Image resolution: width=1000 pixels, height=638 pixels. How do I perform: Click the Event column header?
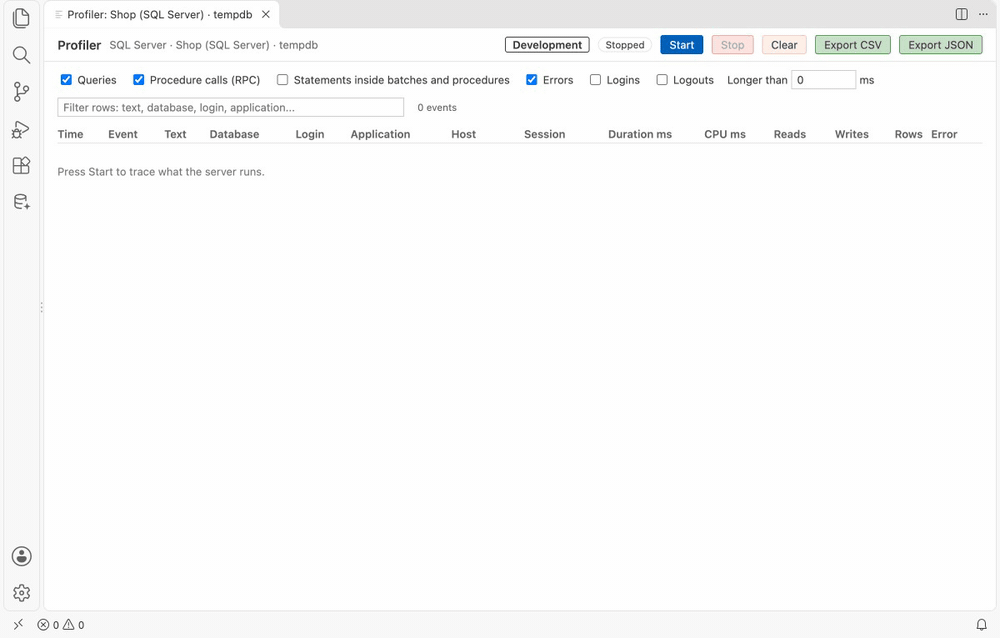point(122,134)
